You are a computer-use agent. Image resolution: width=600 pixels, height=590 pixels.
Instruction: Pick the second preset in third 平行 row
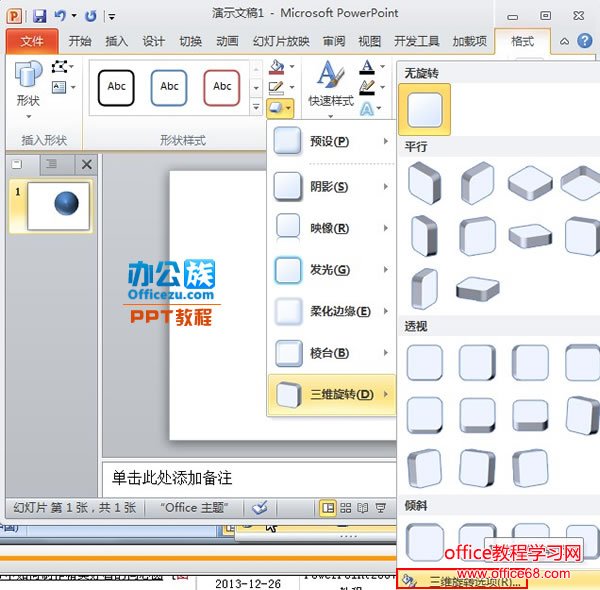click(x=477, y=288)
